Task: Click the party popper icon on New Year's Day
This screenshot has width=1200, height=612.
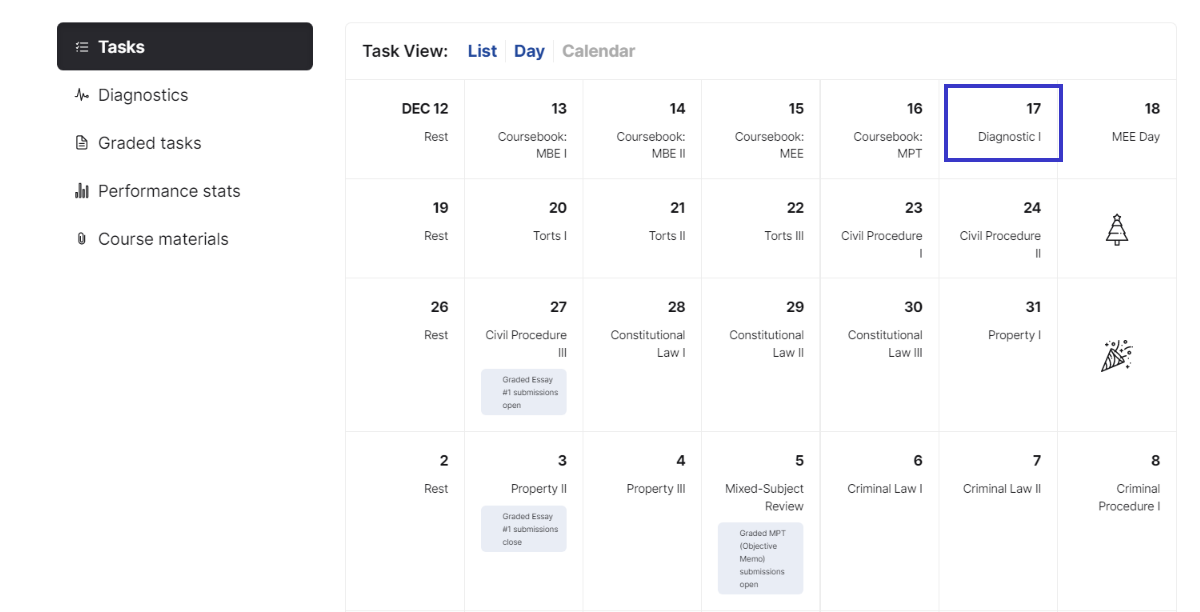Action: tap(1116, 355)
